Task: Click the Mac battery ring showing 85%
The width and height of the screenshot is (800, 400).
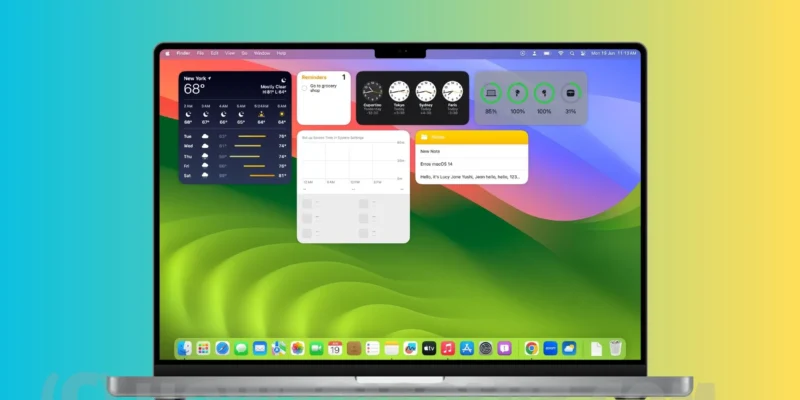Action: 491,93
